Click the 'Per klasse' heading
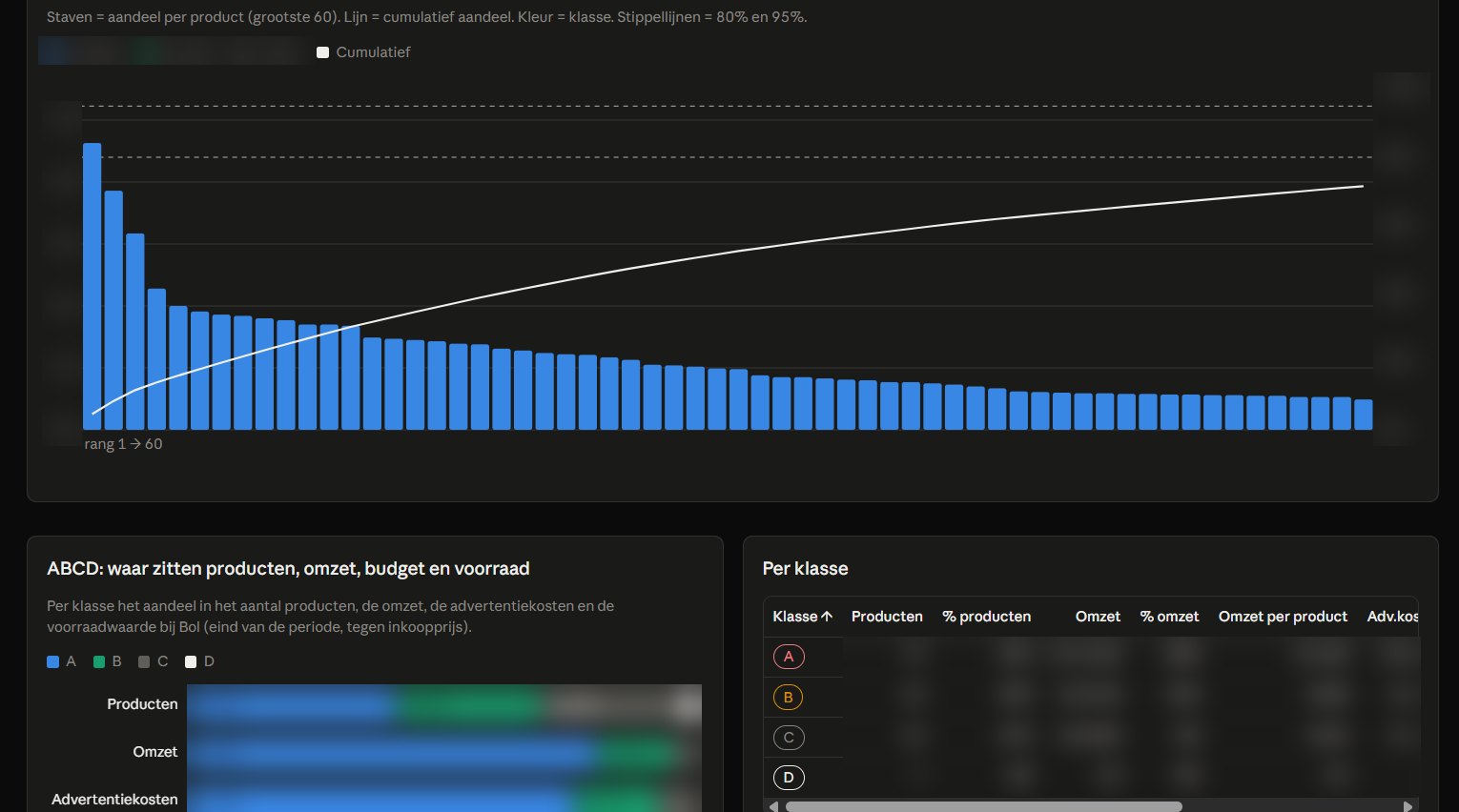 pyautogui.click(x=805, y=569)
